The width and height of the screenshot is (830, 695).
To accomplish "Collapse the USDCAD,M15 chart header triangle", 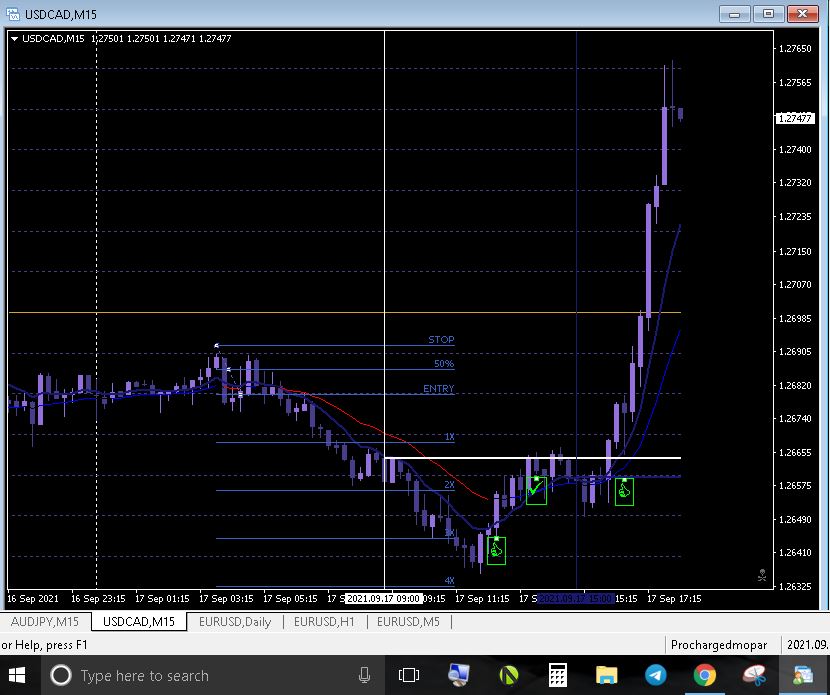I will 14,39.
